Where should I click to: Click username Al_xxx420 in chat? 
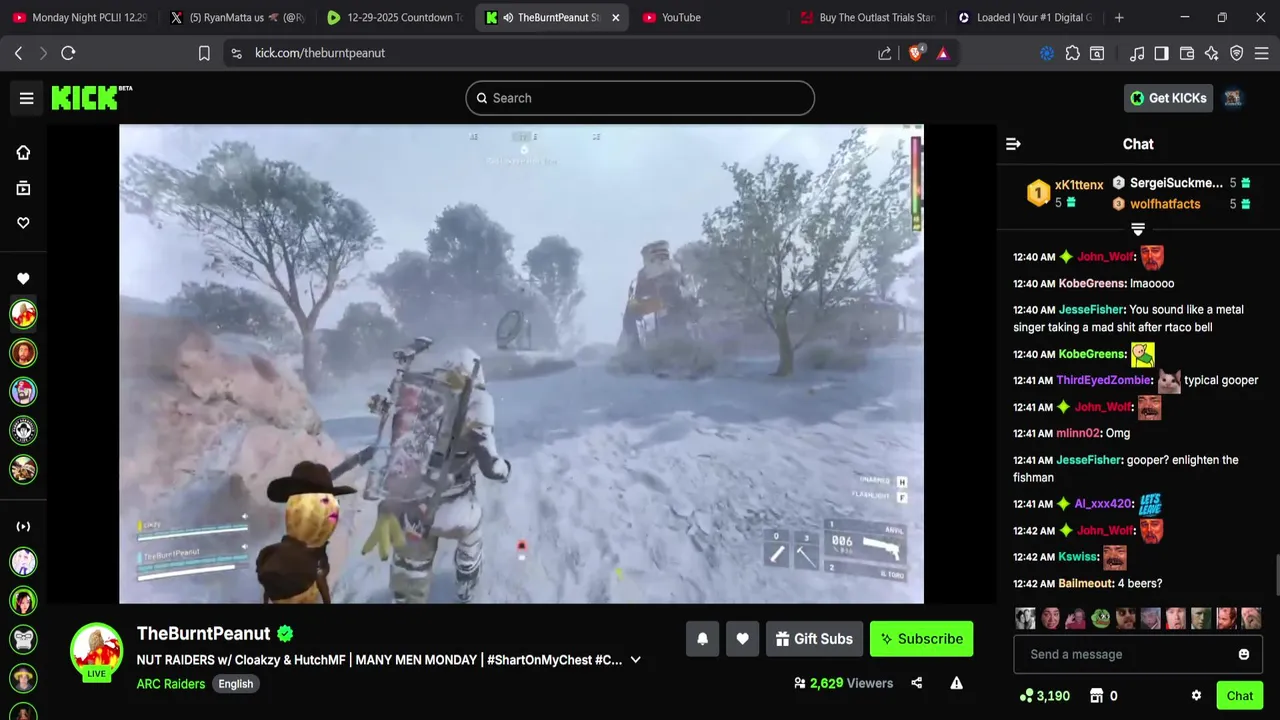tap(1104, 504)
